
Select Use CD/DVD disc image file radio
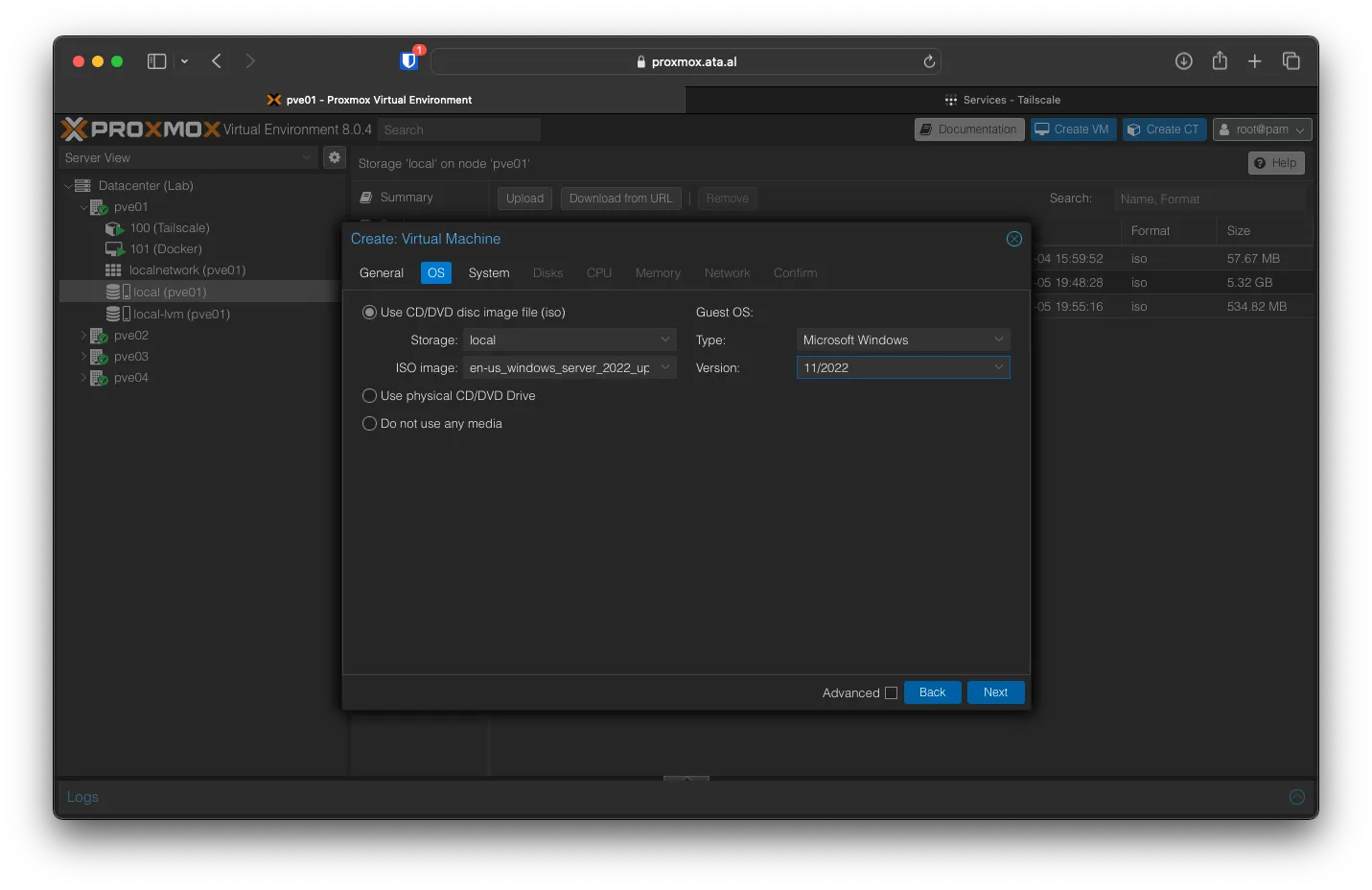369,313
